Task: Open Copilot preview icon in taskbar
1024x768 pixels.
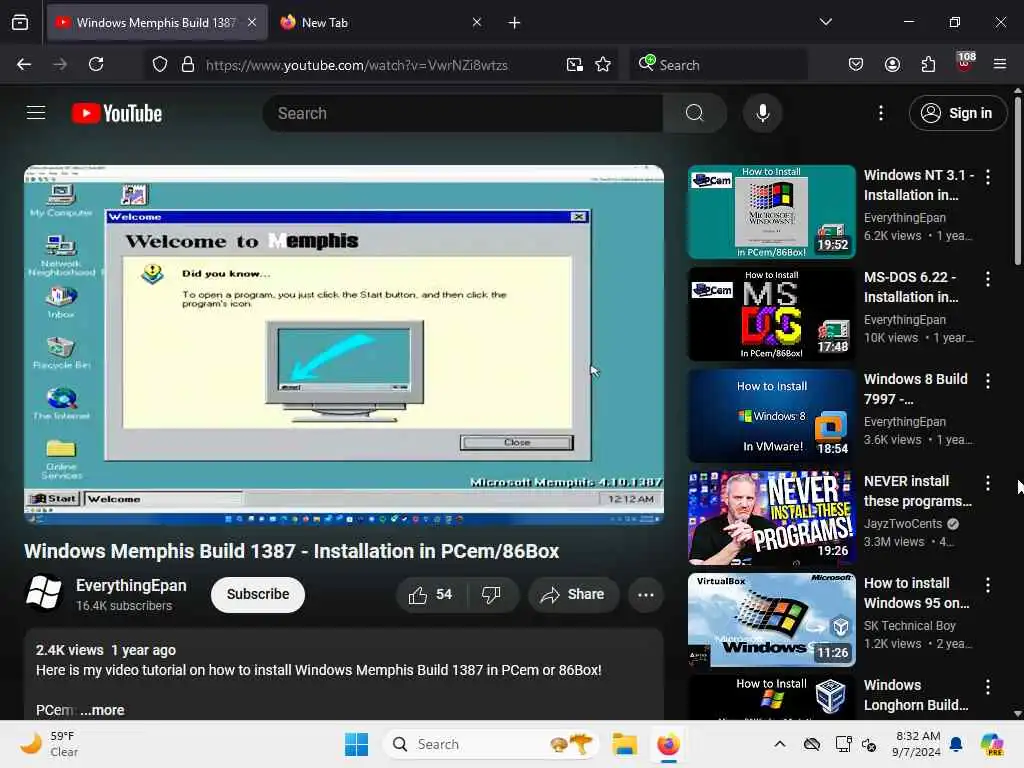Action: (992, 744)
